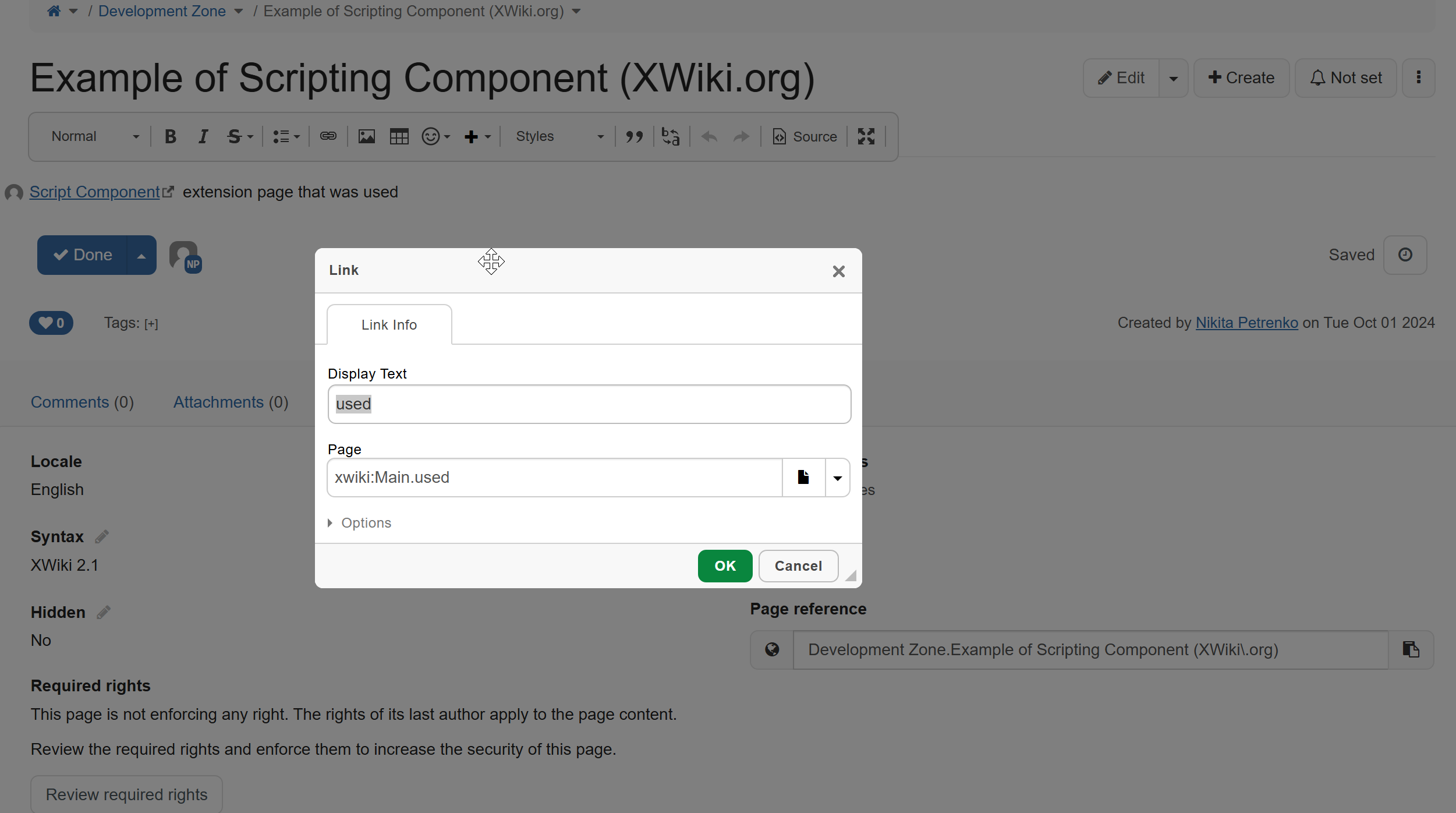Click the Display Text input field
This screenshot has height=813, width=1456.
[589, 404]
